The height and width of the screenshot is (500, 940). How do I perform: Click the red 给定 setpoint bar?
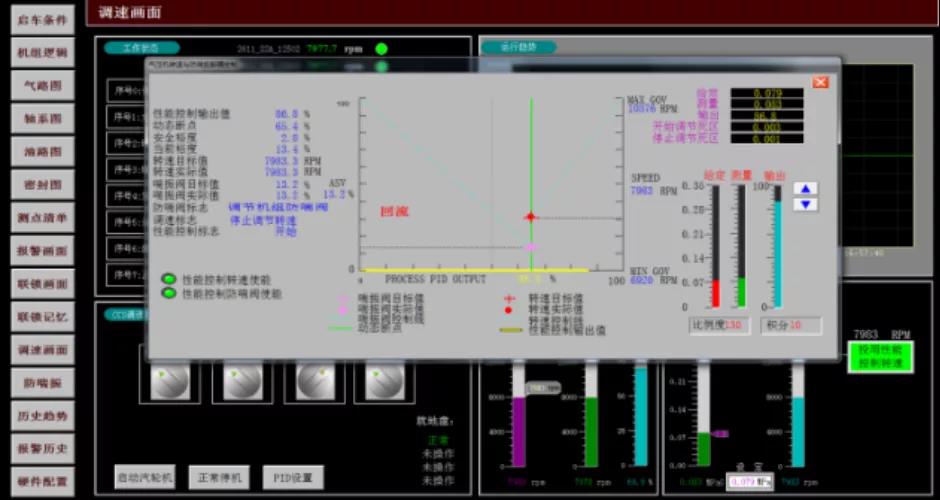tap(715, 293)
